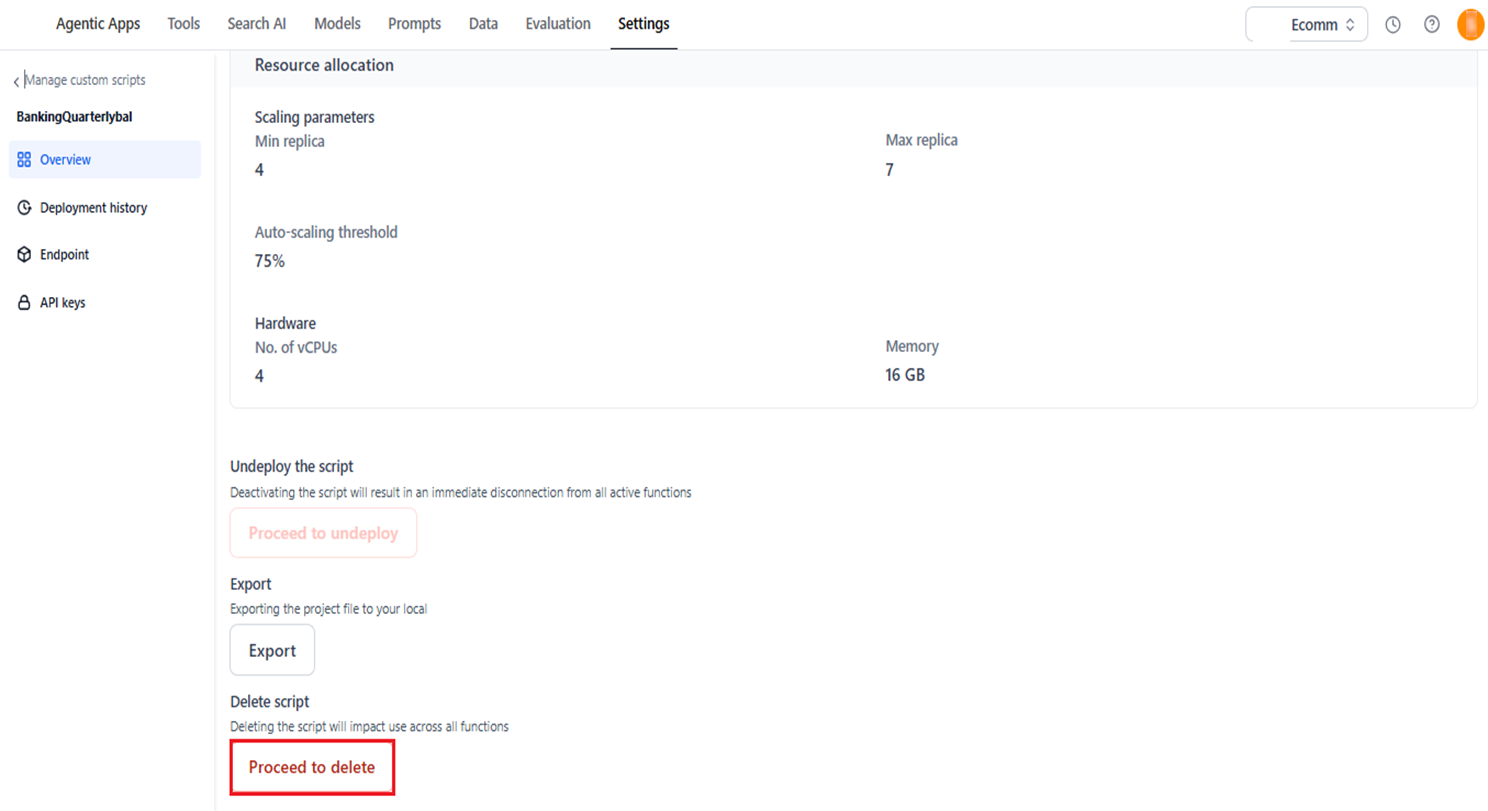1488x811 pixels.
Task: Open the help question mark icon
Action: [1431, 24]
